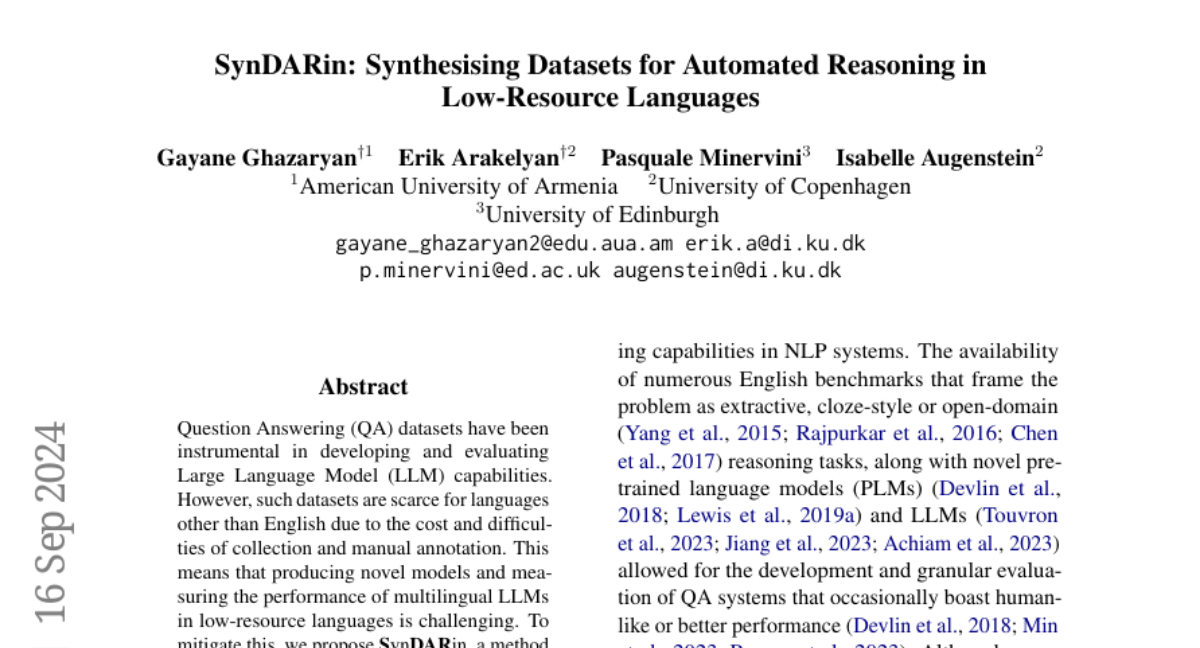1200x648 pixels.
Task: Click the University of Edinburgh affiliation
Action: coord(602,214)
